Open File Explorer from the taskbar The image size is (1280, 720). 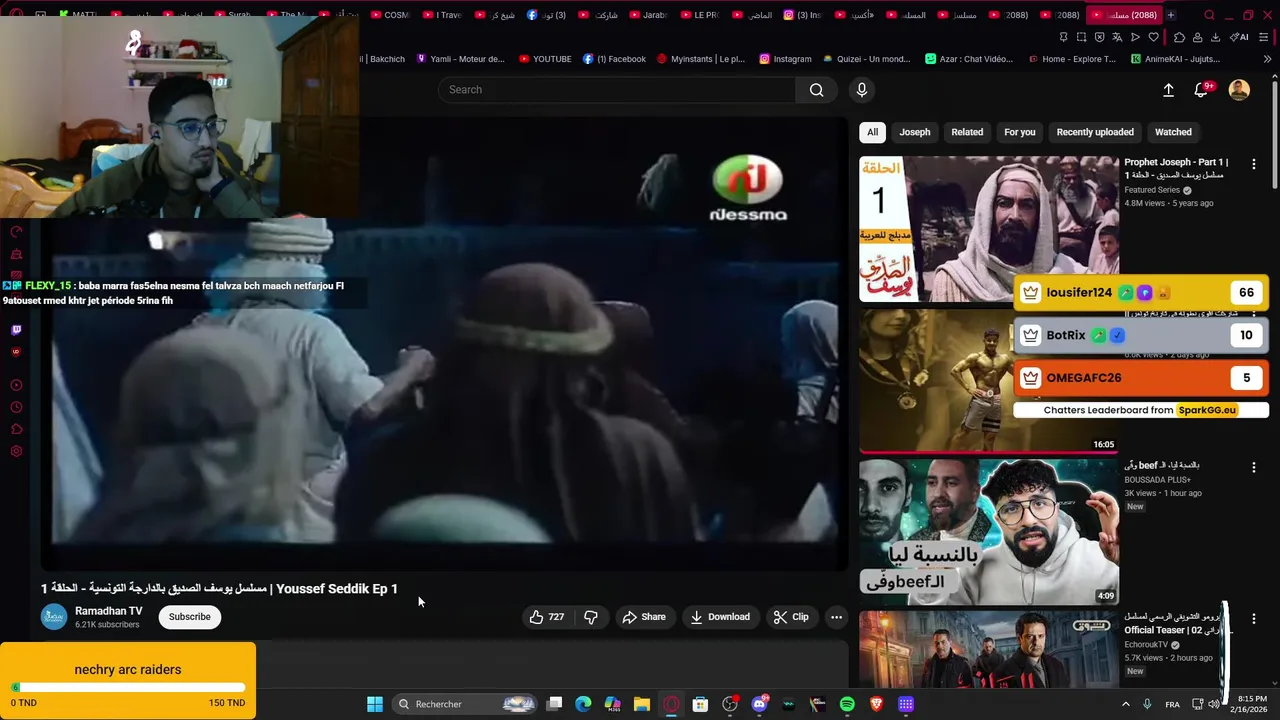[x=642, y=704]
